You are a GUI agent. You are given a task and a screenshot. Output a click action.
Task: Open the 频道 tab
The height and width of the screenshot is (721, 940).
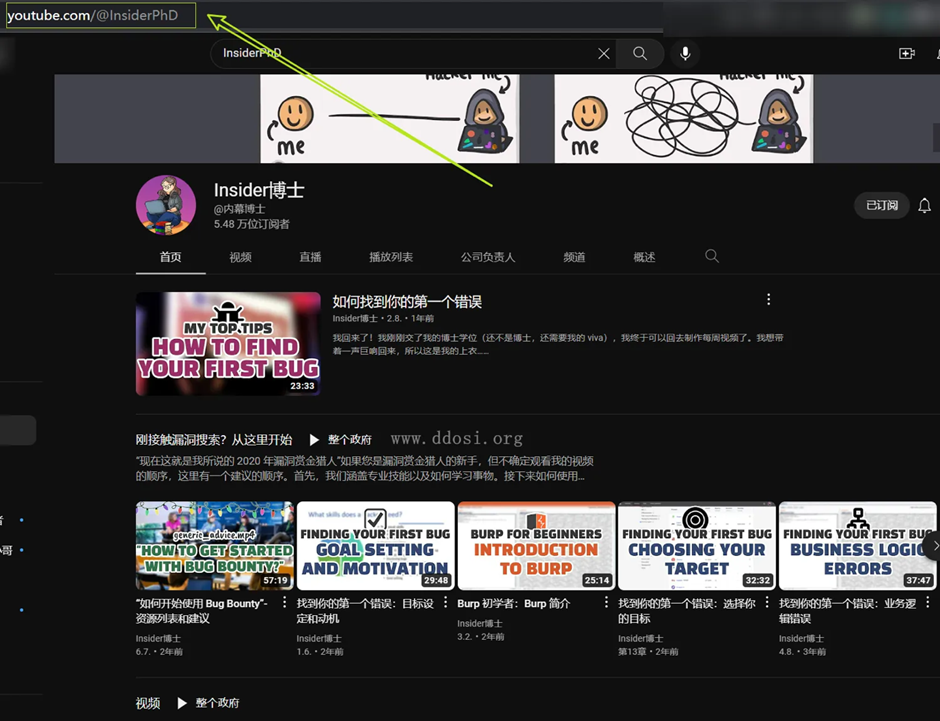click(574, 257)
